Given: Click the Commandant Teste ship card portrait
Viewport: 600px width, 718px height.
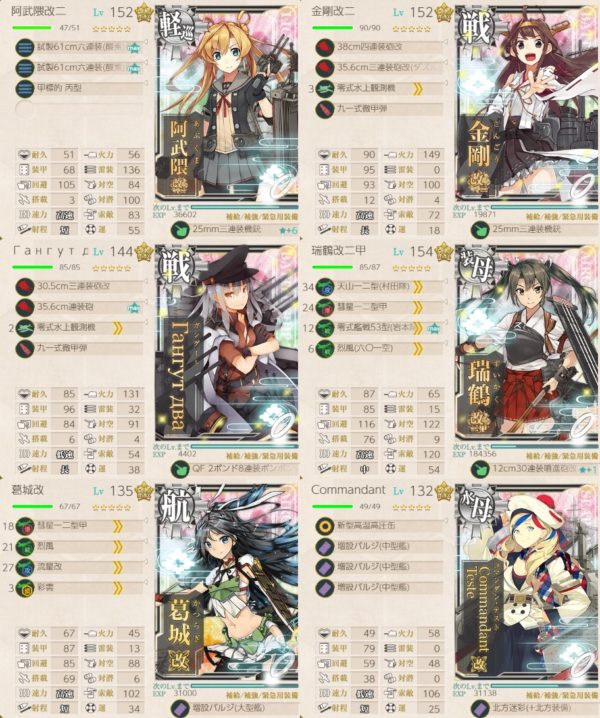Looking at the screenshot, I should (x=527, y=583).
